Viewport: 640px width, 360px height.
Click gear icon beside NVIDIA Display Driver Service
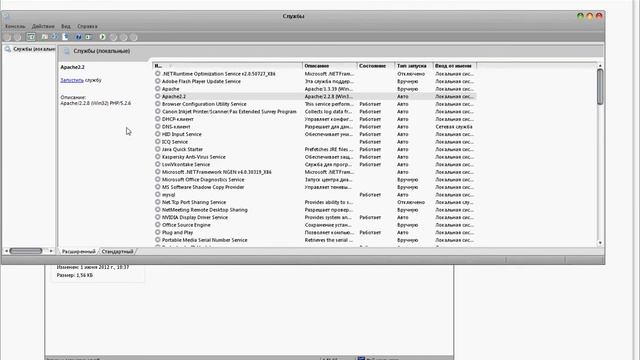click(x=158, y=217)
